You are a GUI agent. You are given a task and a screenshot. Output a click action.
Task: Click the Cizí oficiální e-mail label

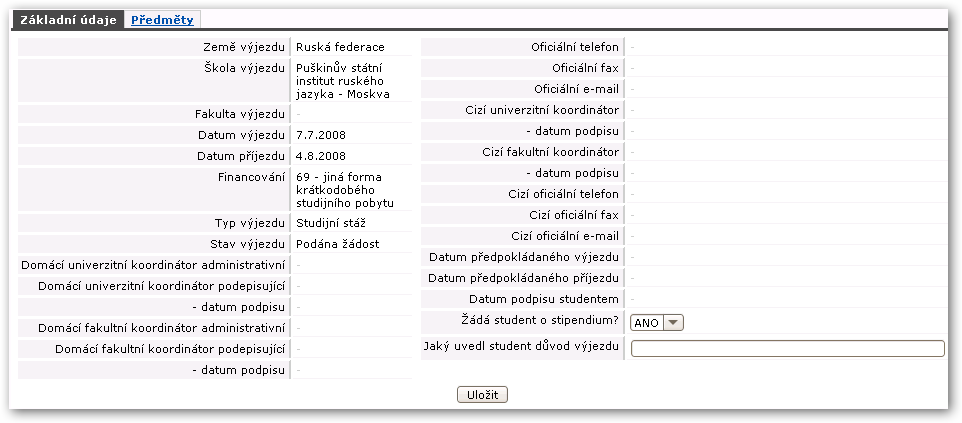point(565,236)
